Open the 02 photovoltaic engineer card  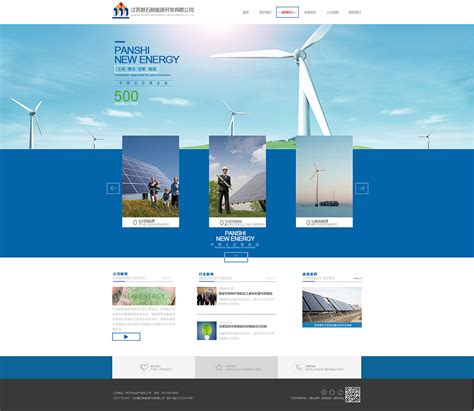pyautogui.click(x=237, y=182)
